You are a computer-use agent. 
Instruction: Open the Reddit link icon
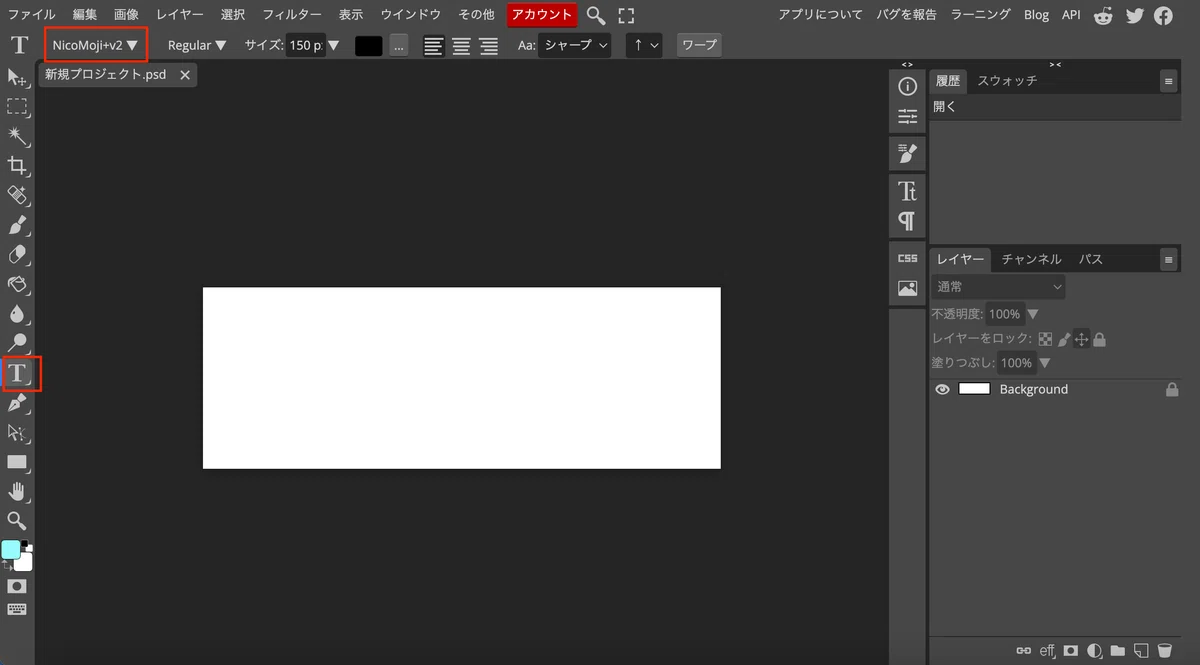click(x=1103, y=15)
